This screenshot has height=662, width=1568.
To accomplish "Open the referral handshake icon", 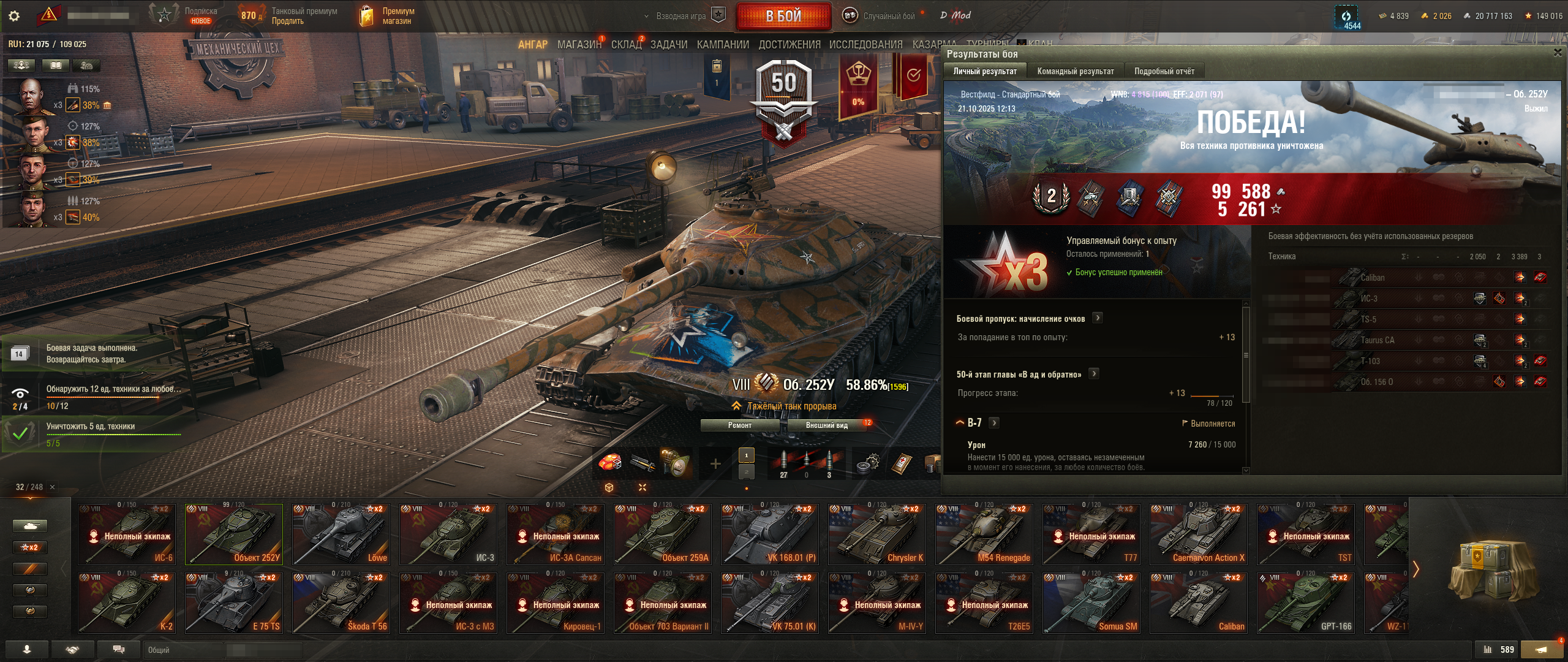I will pos(73,650).
